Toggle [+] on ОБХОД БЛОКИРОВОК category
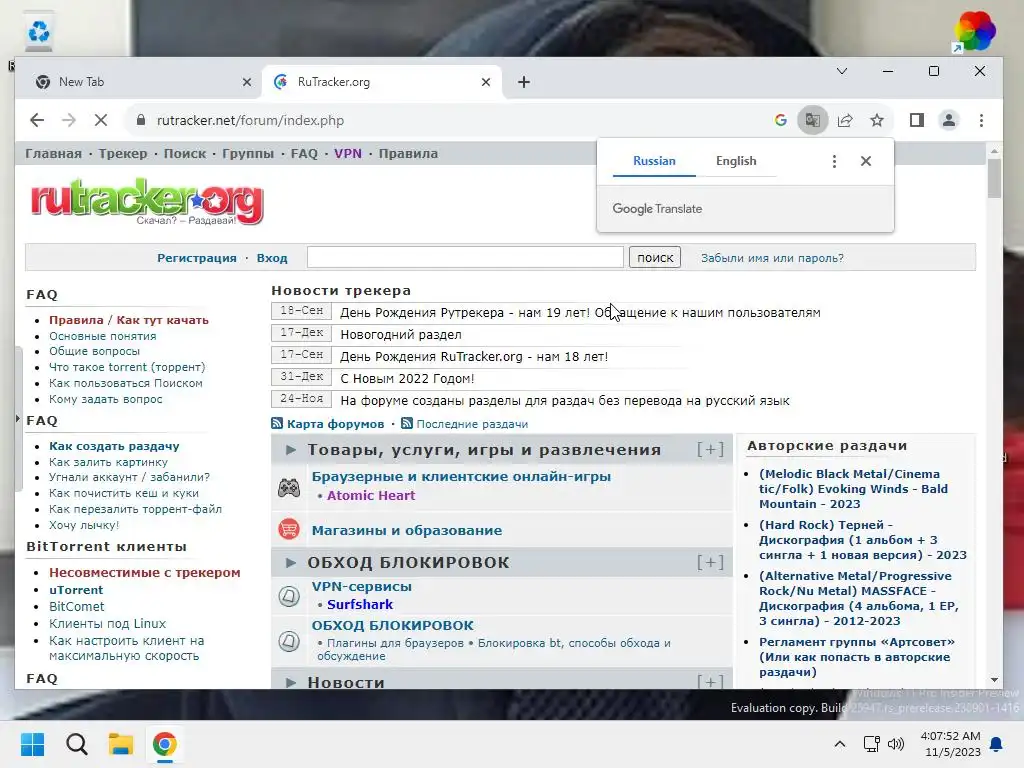This screenshot has width=1024, height=768. pyautogui.click(x=711, y=562)
